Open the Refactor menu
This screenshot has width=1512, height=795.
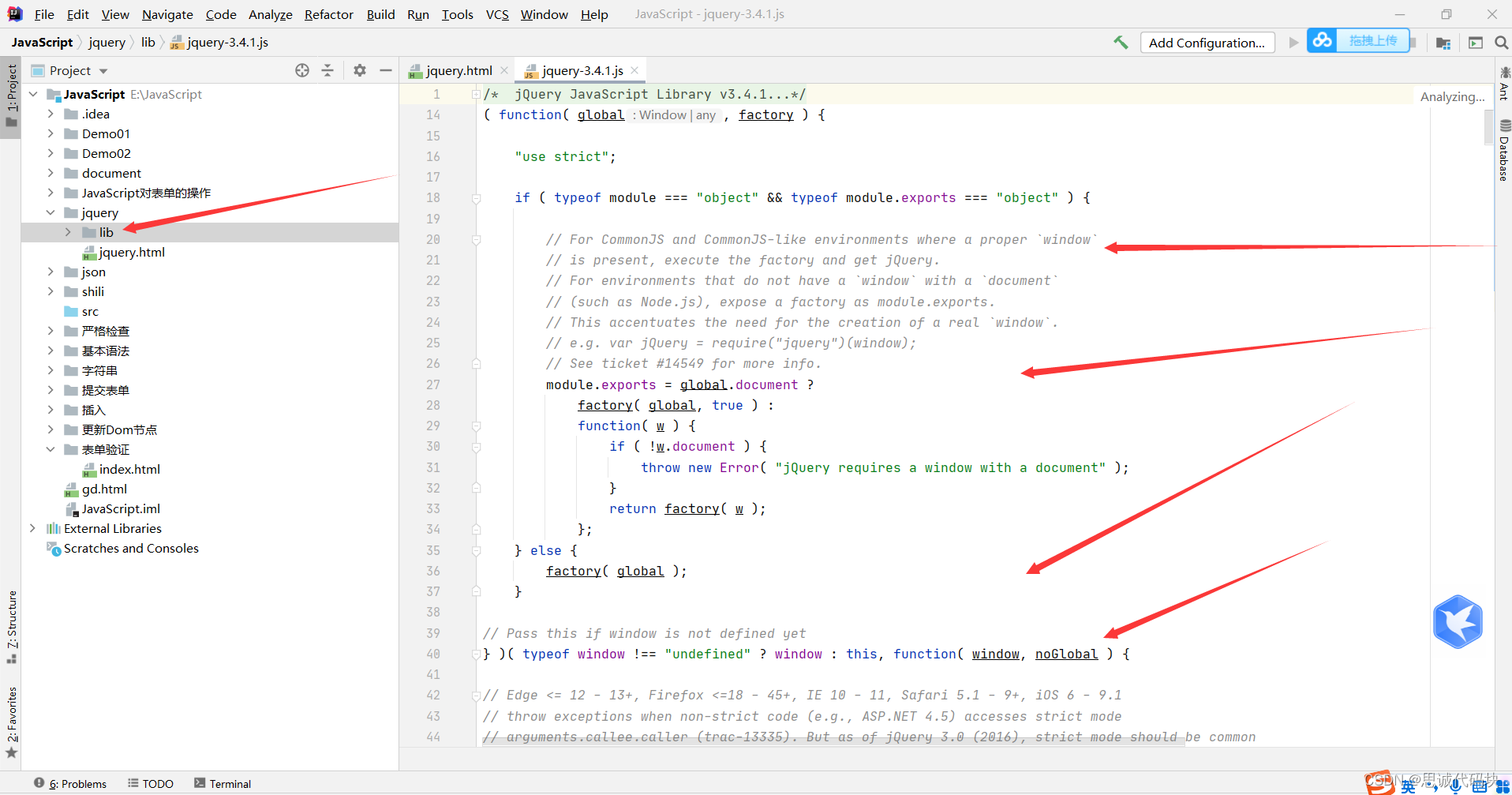coord(328,14)
